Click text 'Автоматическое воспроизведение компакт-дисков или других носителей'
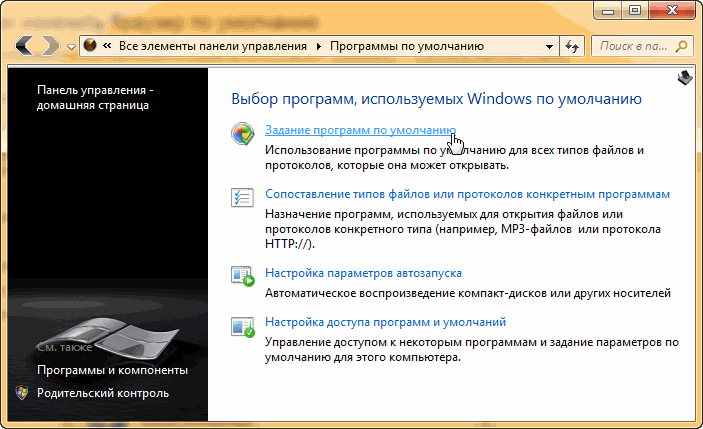This screenshot has width=703, height=429. click(x=468, y=293)
